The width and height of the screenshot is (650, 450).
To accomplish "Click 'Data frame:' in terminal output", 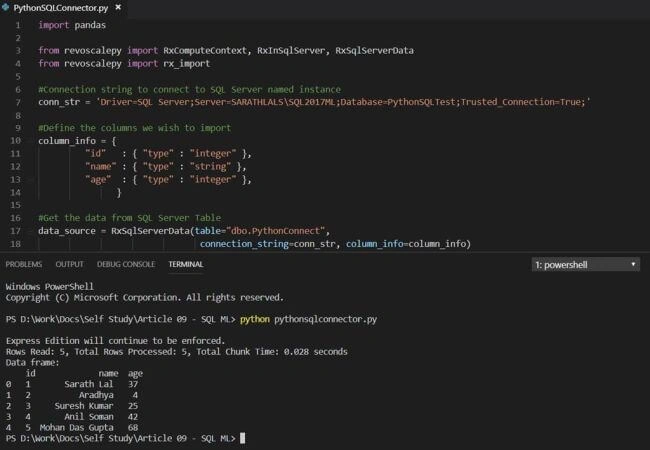I will (x=32, y=362).
